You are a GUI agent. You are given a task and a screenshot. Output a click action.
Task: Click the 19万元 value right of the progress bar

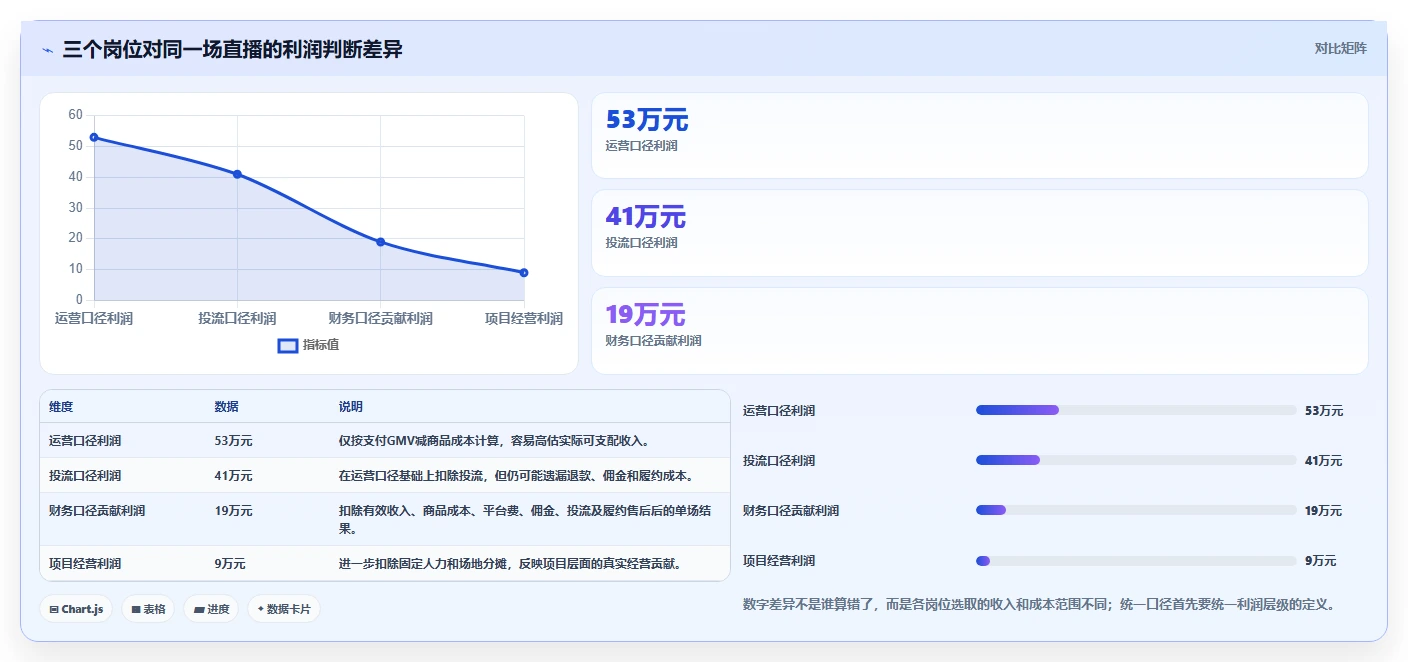pos(1324,511)
